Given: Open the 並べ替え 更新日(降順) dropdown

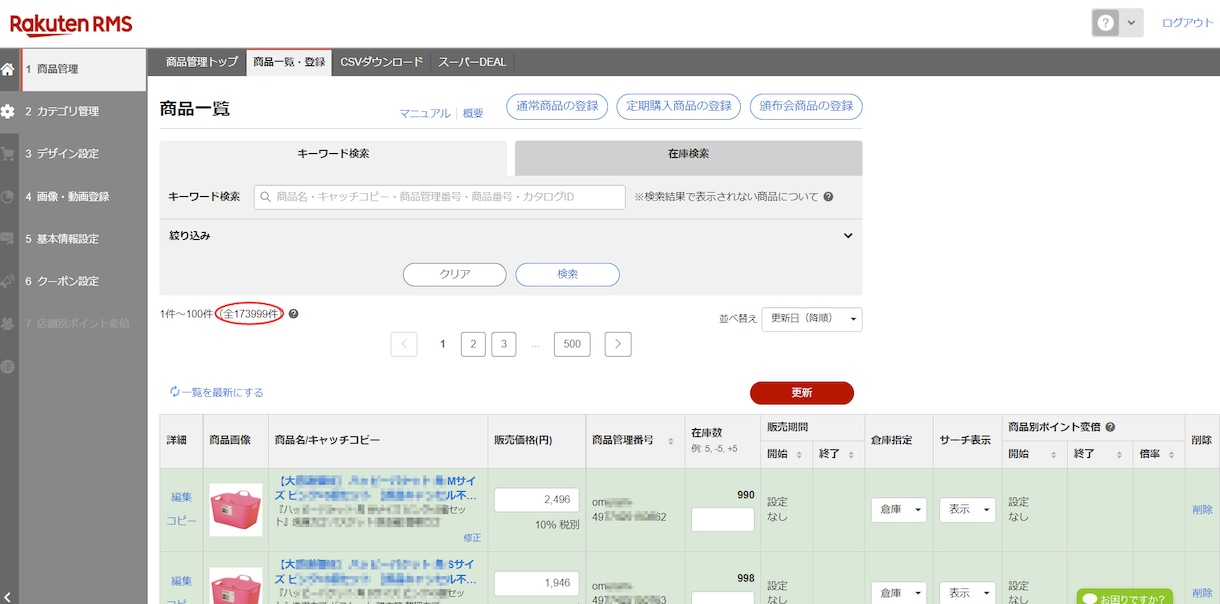Looking at the screenshot, I should 811,319.
